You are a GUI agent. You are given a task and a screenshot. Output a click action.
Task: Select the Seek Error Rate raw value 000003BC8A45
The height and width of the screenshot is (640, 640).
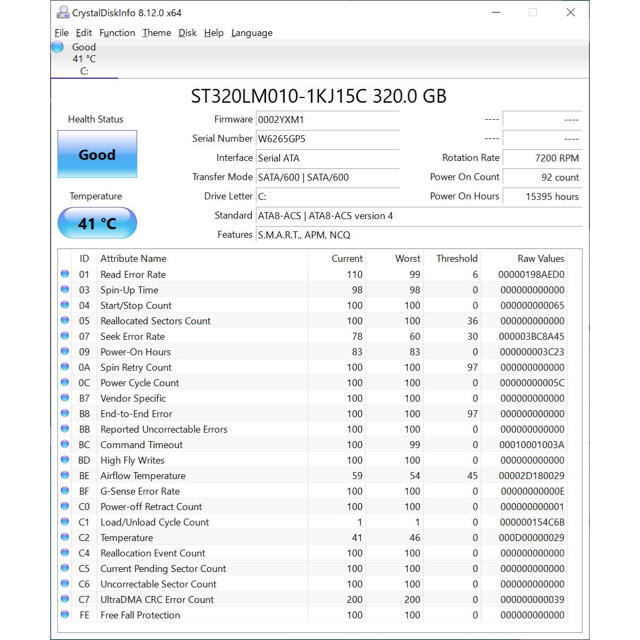point(531,336)
